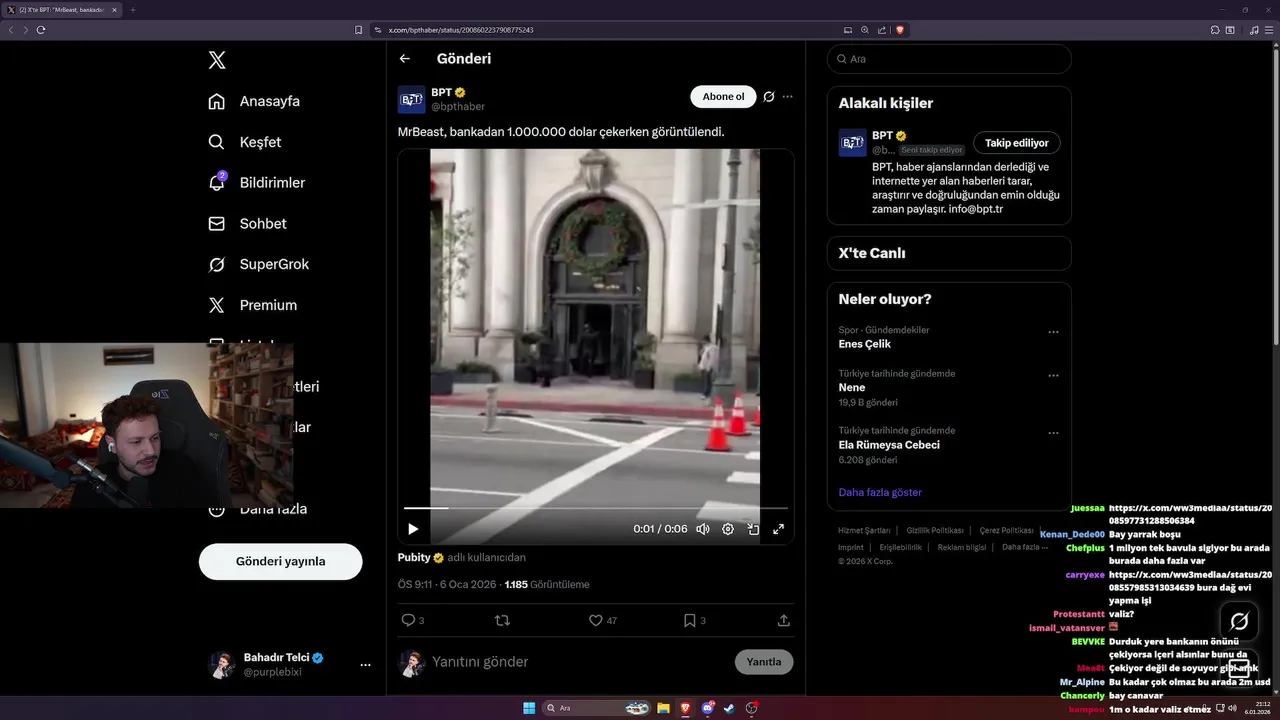Open Hizmet Şartları link
Viewport: 1280px width, 720px height.
(x=864, y=531)
